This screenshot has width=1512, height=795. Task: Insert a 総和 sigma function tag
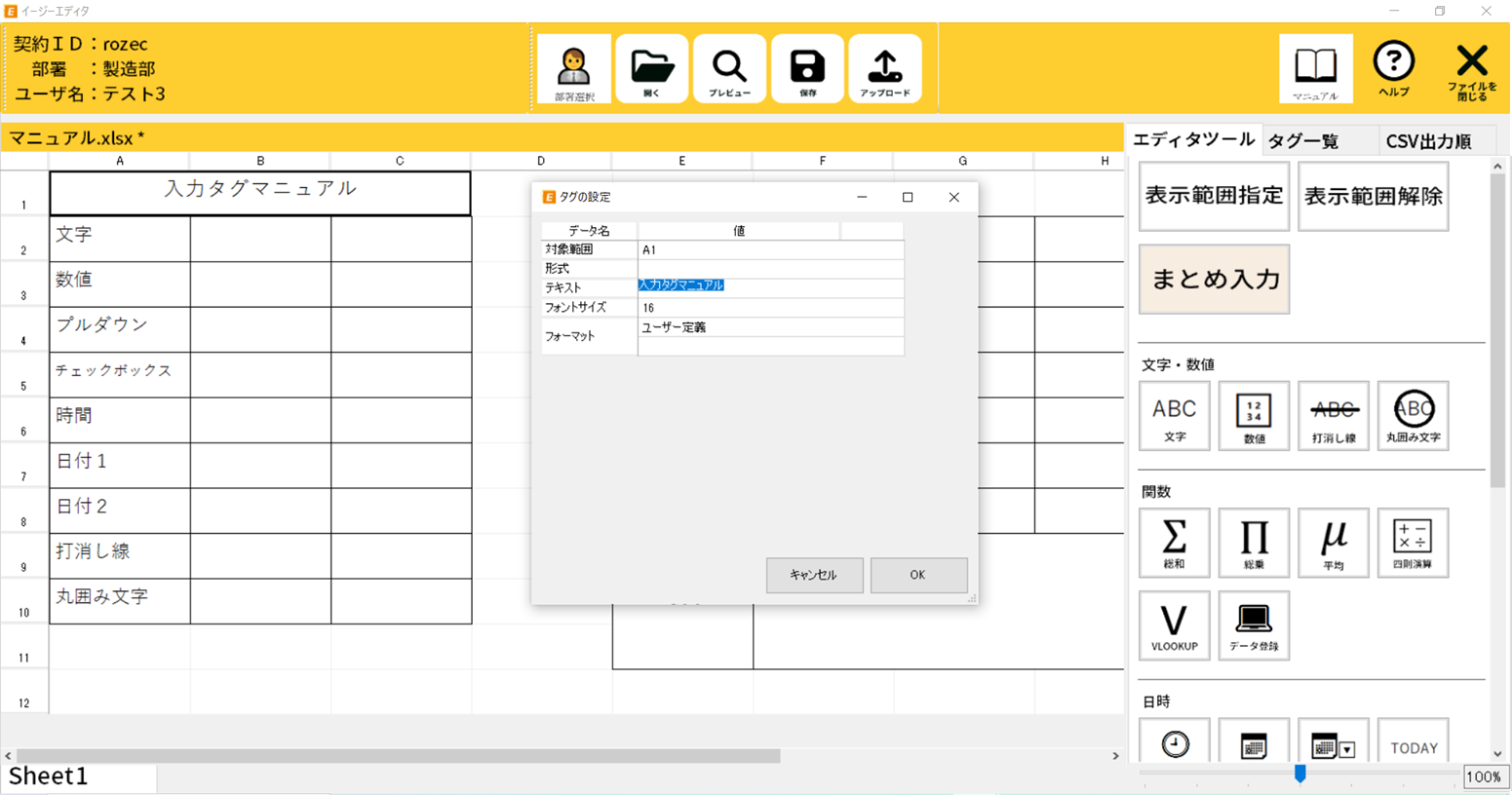[1174, 543]
